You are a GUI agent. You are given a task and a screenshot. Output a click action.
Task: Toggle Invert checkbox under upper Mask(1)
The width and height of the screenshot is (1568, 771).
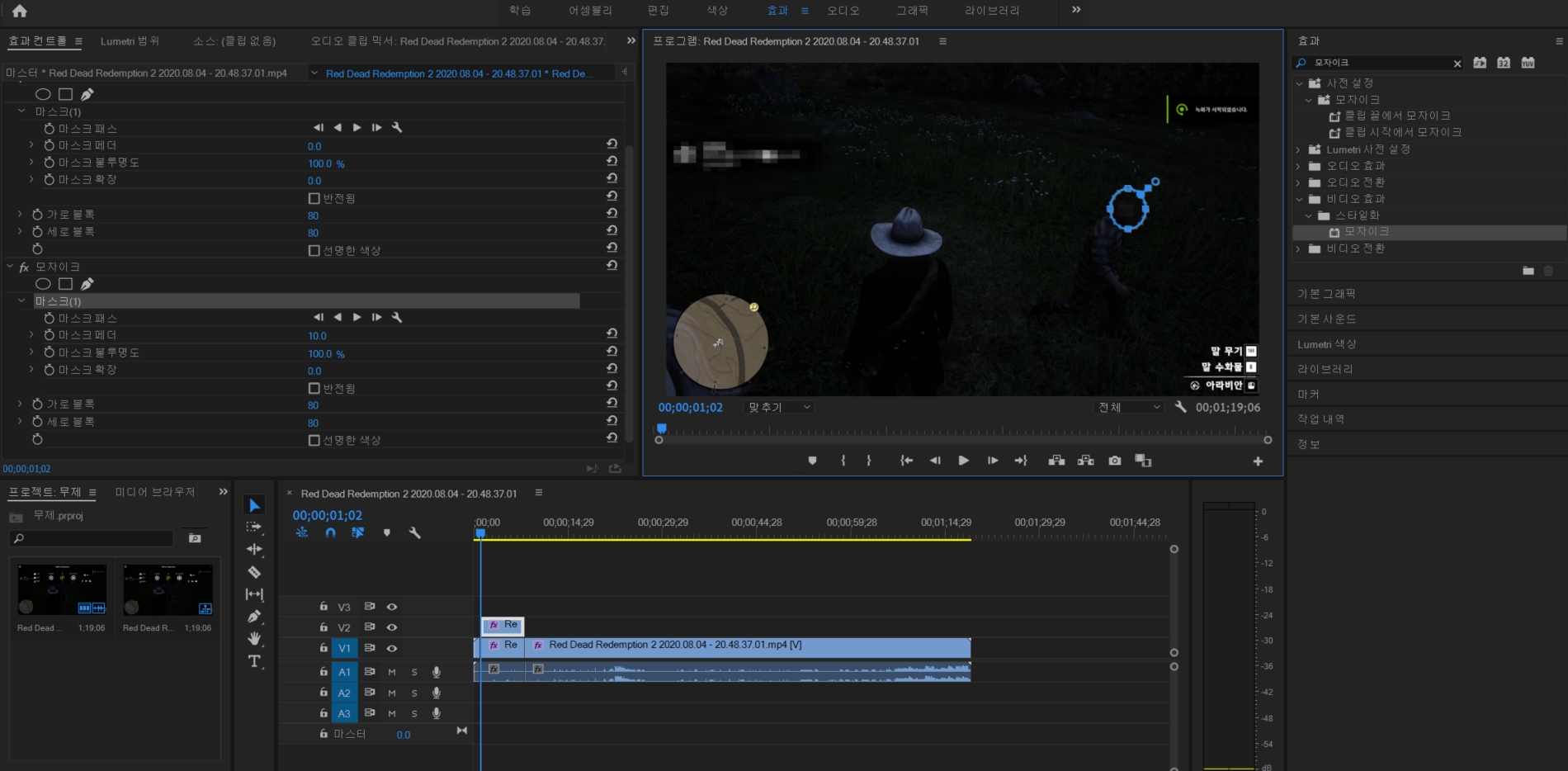(x=314, y=198)
